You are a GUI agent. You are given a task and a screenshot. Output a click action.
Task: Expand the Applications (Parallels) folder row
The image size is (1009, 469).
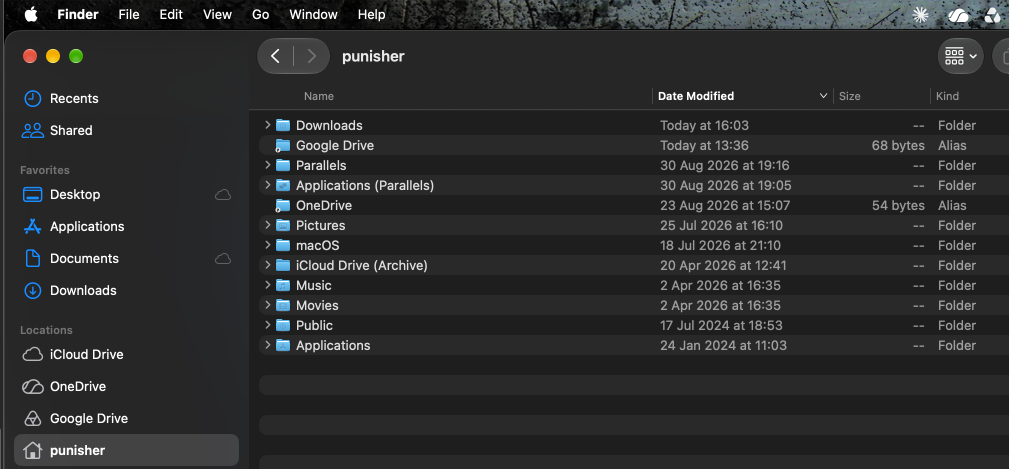tap(268, 185)
